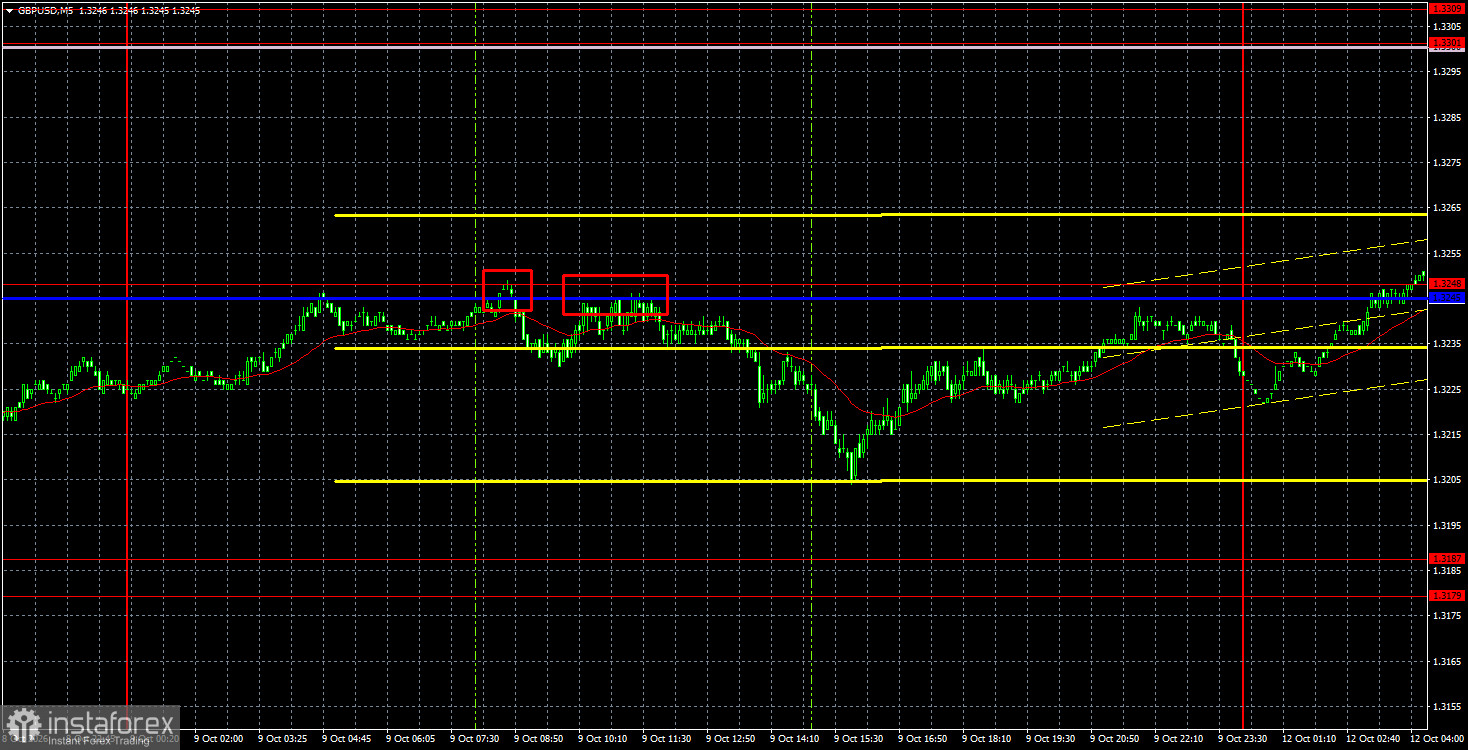The width and height of the screenshot is (1468, 750).
Task: Click the 12 Oct 01:10 time label
Action: (1310, 739)
